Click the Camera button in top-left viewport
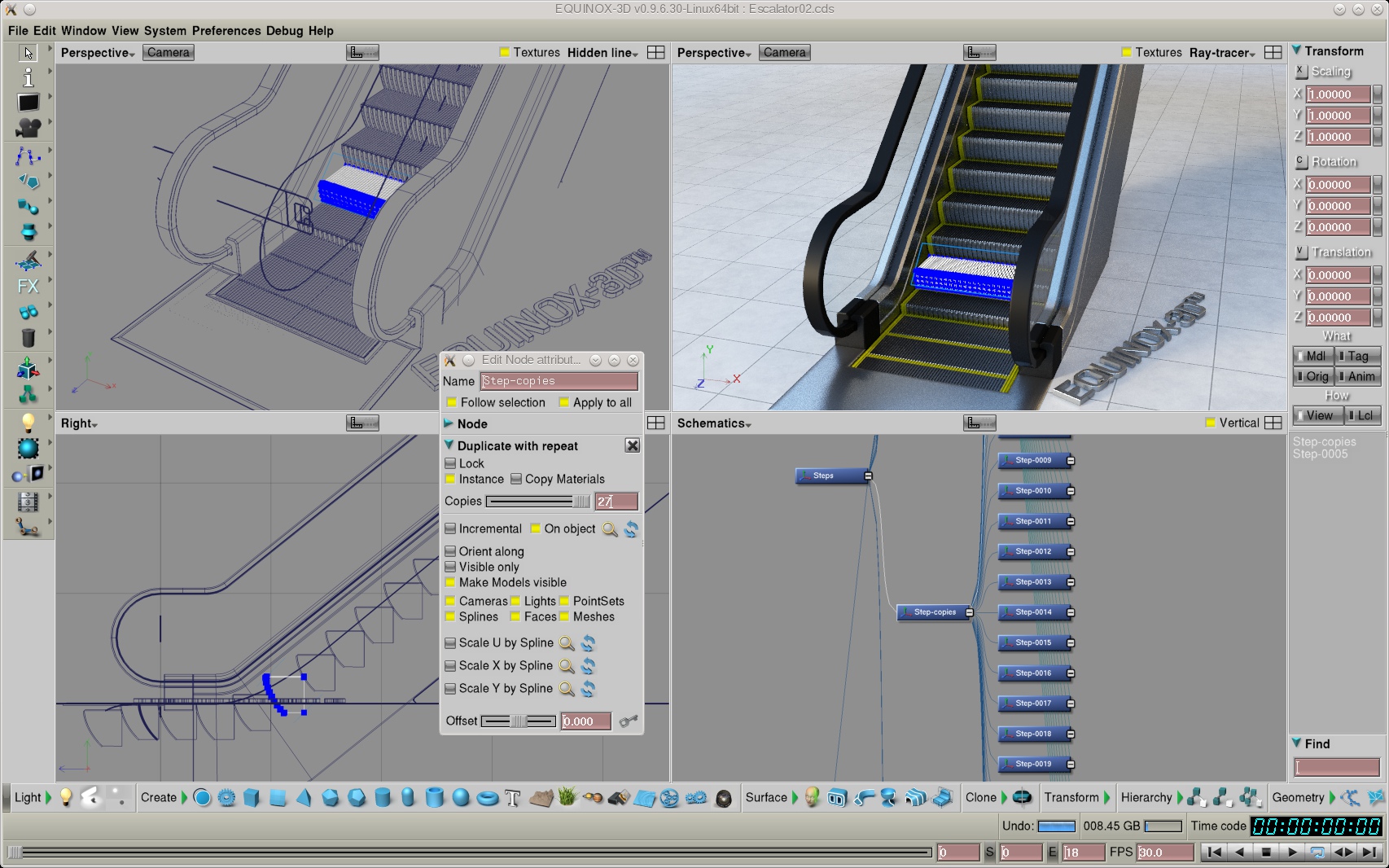 click(169, 53)
